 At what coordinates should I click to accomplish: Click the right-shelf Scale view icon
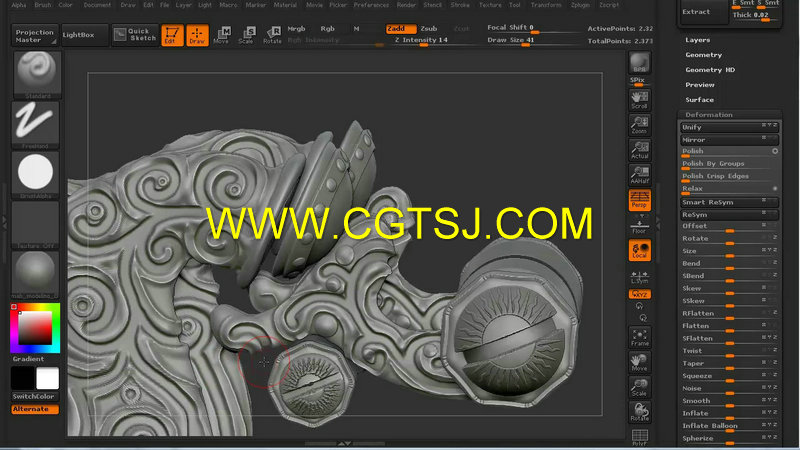pos(639,387)
